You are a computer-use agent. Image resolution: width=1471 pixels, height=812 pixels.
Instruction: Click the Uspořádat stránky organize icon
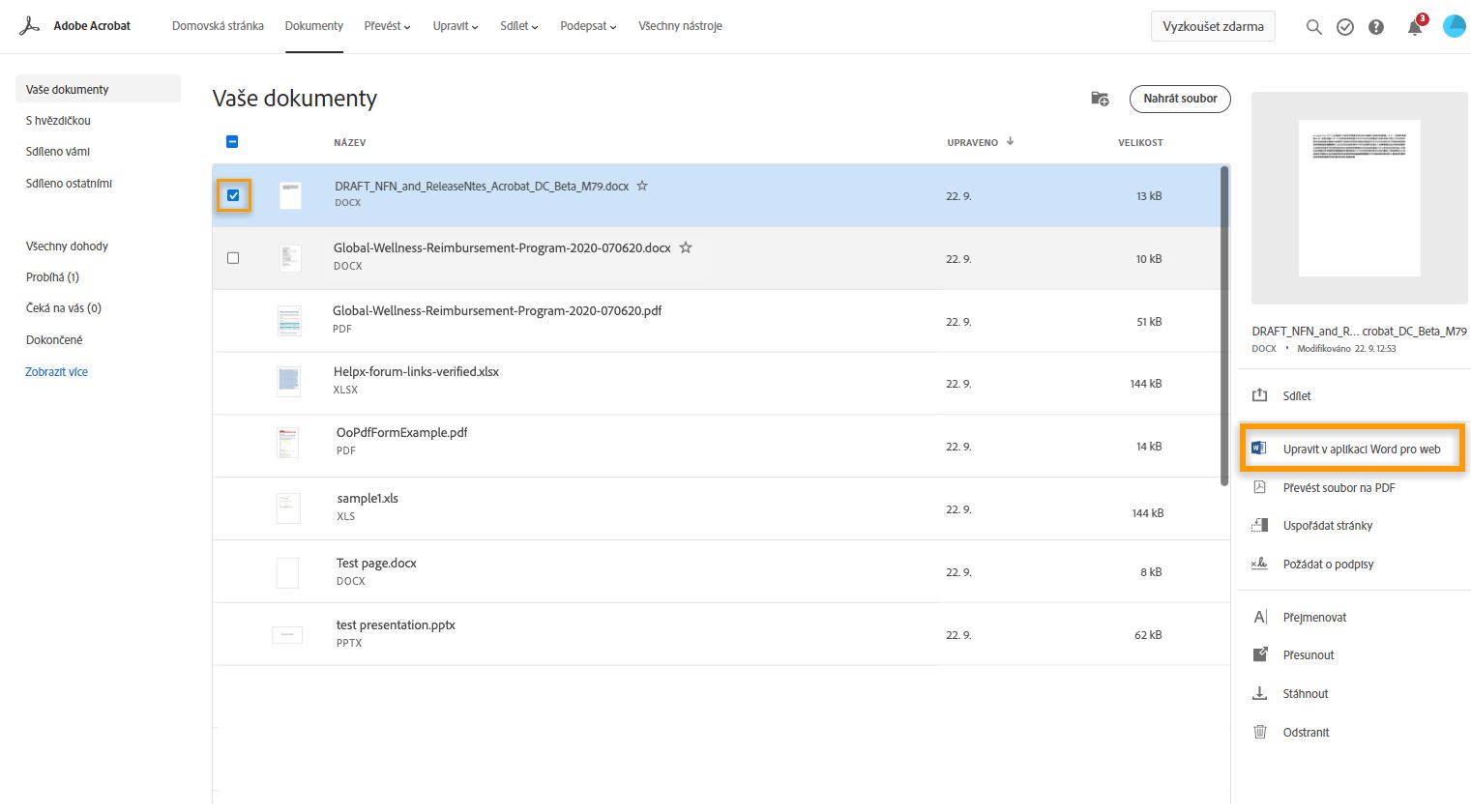coord(1259,525)
